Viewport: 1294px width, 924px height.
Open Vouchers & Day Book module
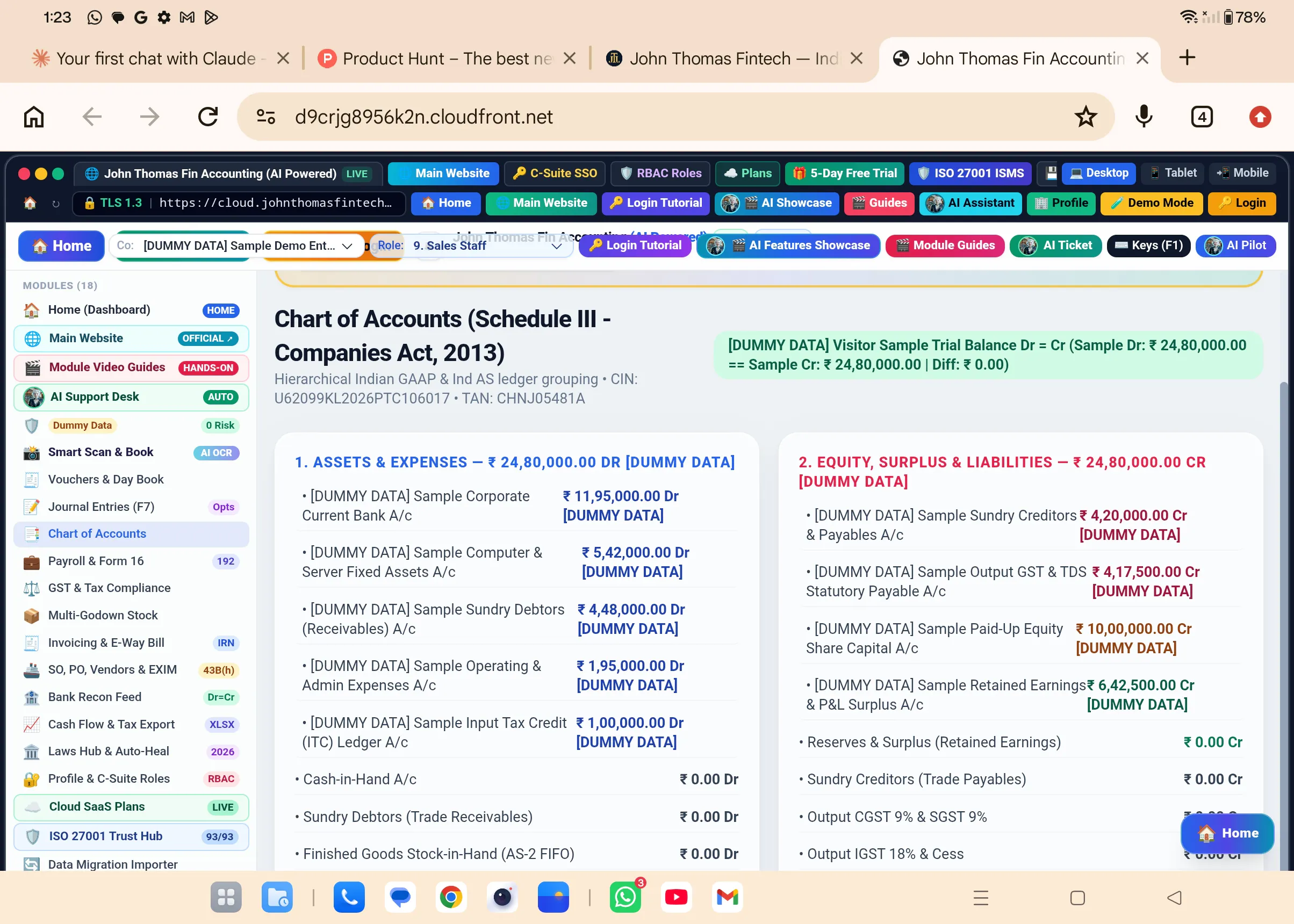[132, 480]
